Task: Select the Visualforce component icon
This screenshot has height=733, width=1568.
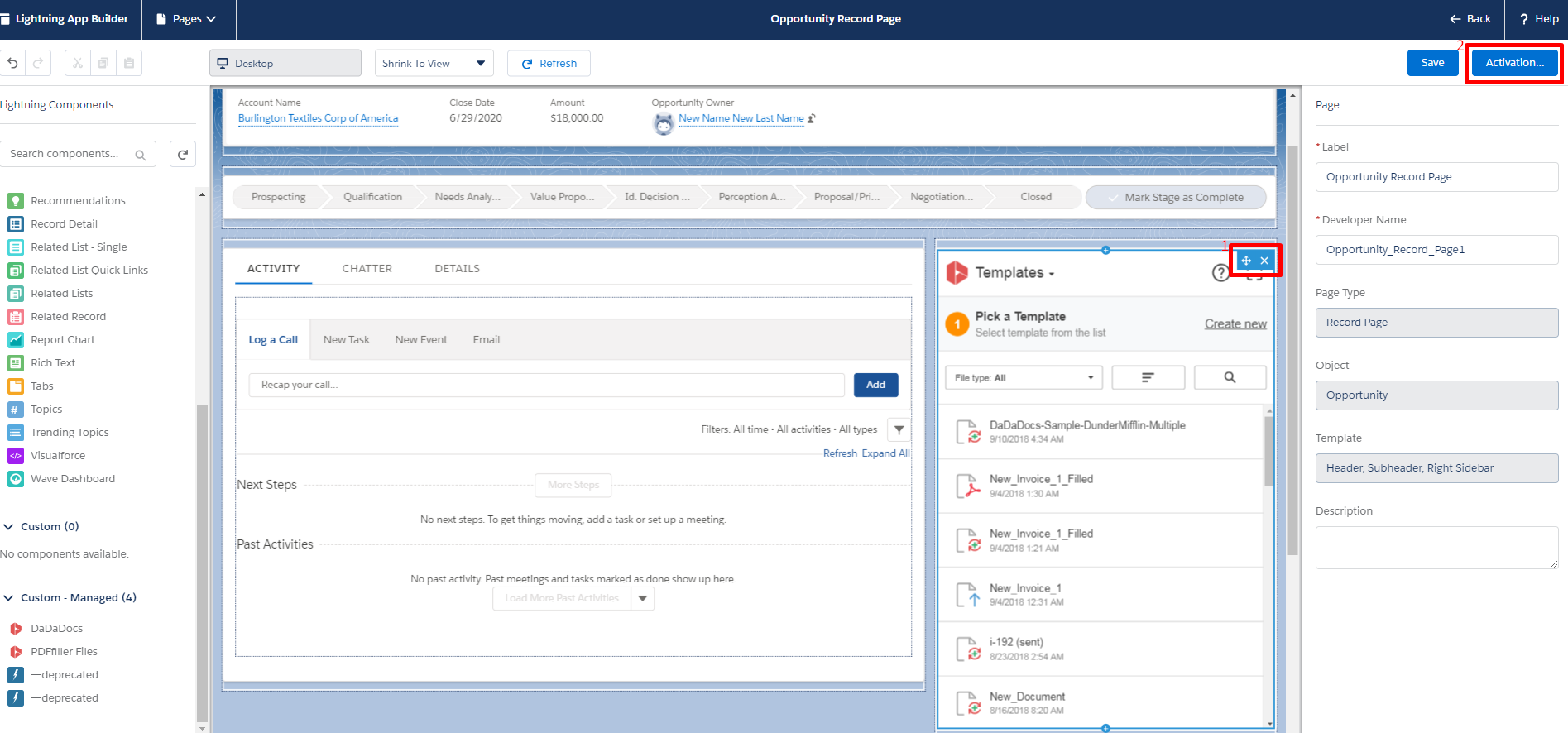Action: point(16,455)
